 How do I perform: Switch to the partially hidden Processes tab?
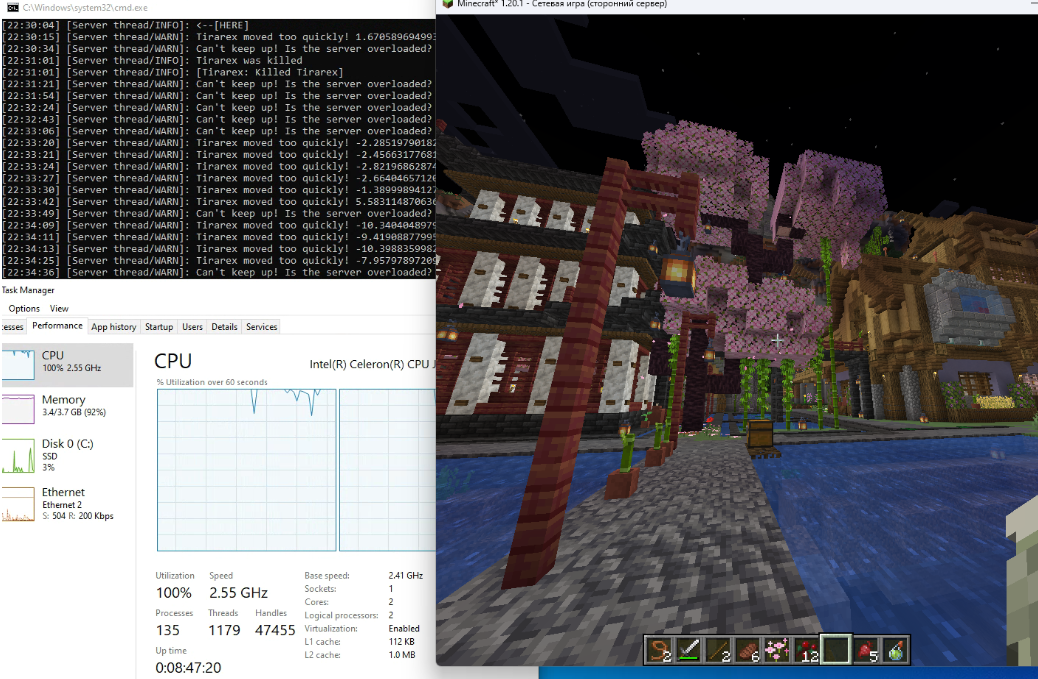coord(13,327)
